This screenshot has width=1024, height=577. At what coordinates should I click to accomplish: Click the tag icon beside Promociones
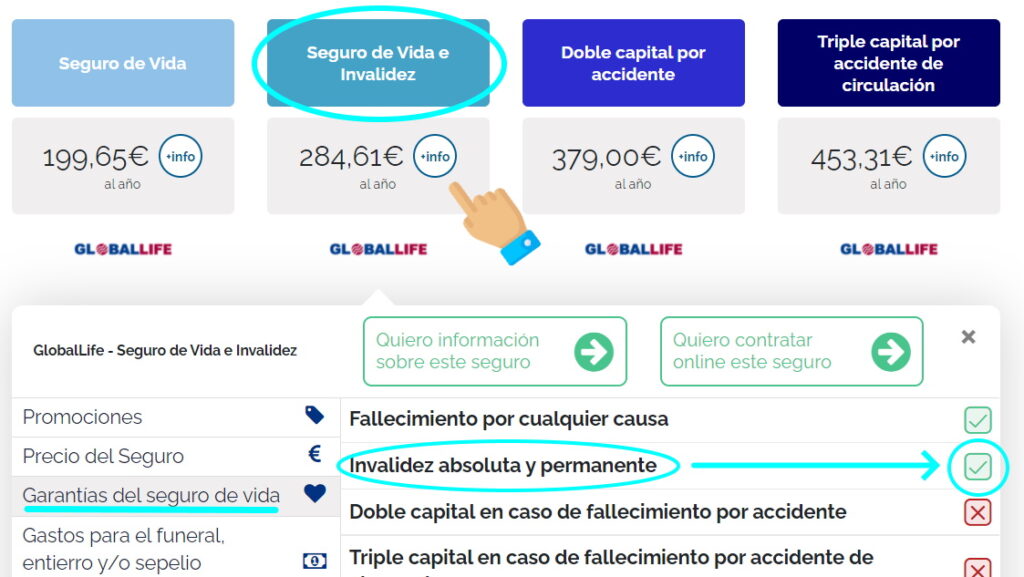coord(314,415)
